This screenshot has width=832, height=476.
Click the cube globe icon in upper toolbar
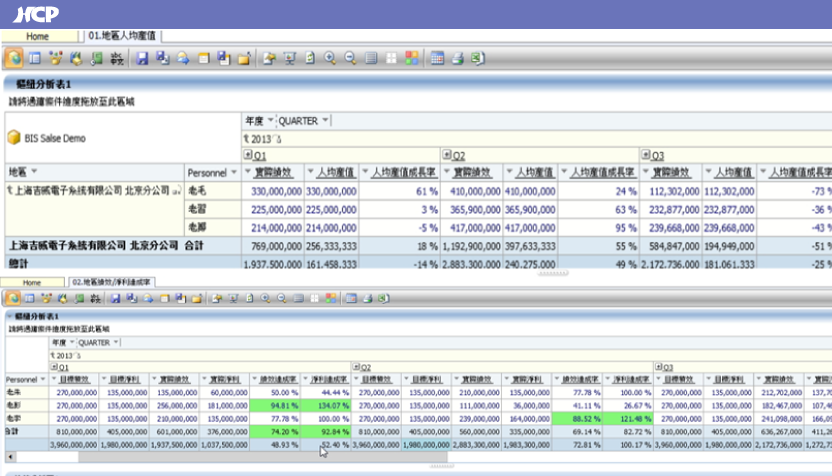14,58
